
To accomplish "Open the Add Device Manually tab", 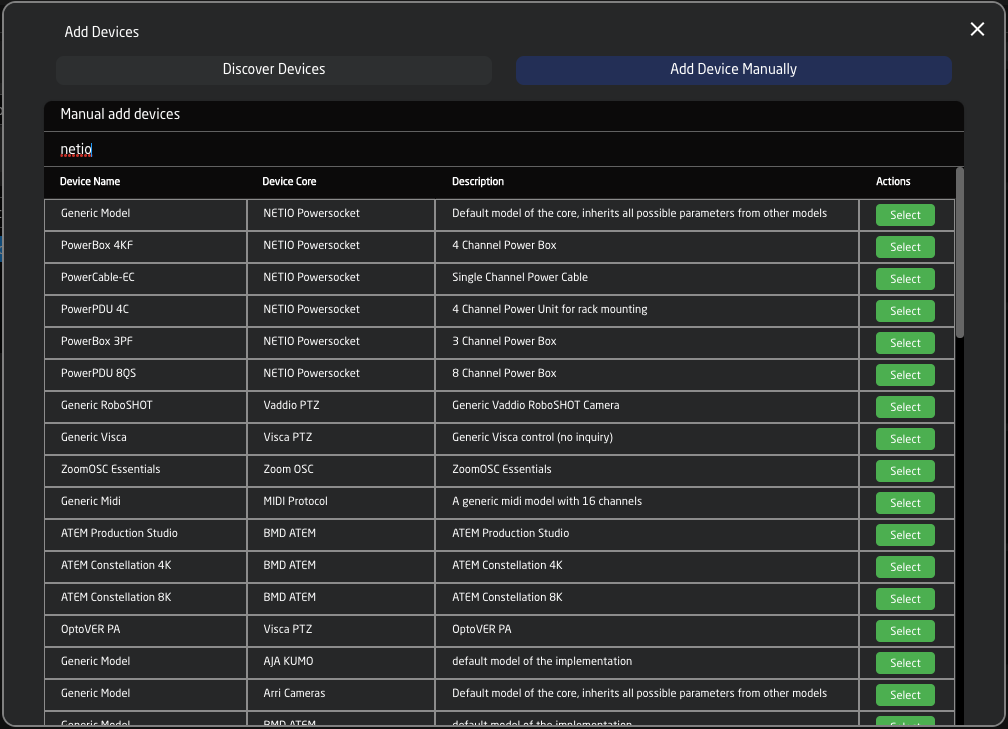I will click(734, 69).
